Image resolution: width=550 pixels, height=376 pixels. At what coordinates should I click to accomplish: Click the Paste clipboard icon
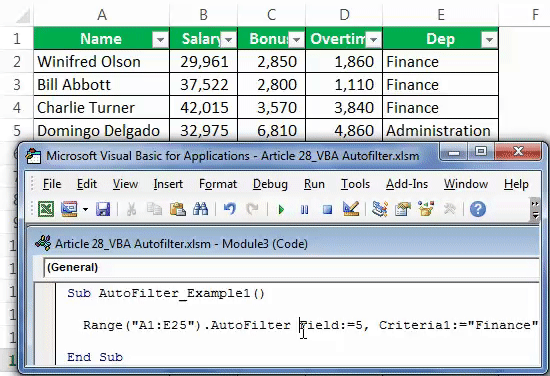click(177, 209)
